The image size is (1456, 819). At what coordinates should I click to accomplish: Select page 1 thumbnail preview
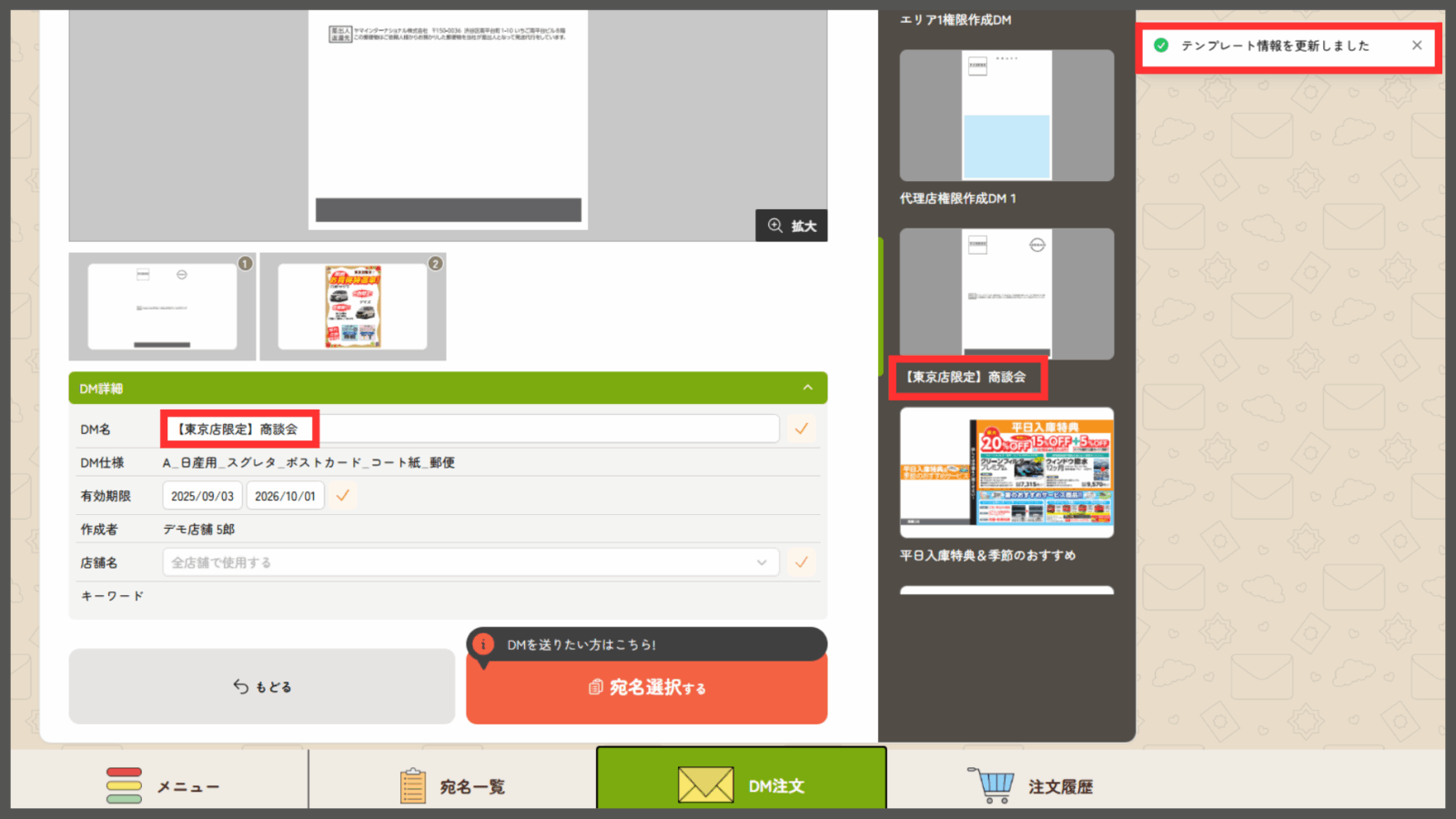point(162,307)
